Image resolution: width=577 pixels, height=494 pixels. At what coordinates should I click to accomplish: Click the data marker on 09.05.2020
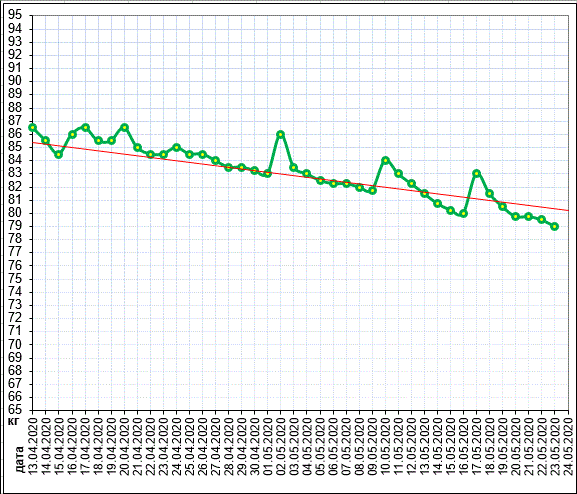point(372,191)
